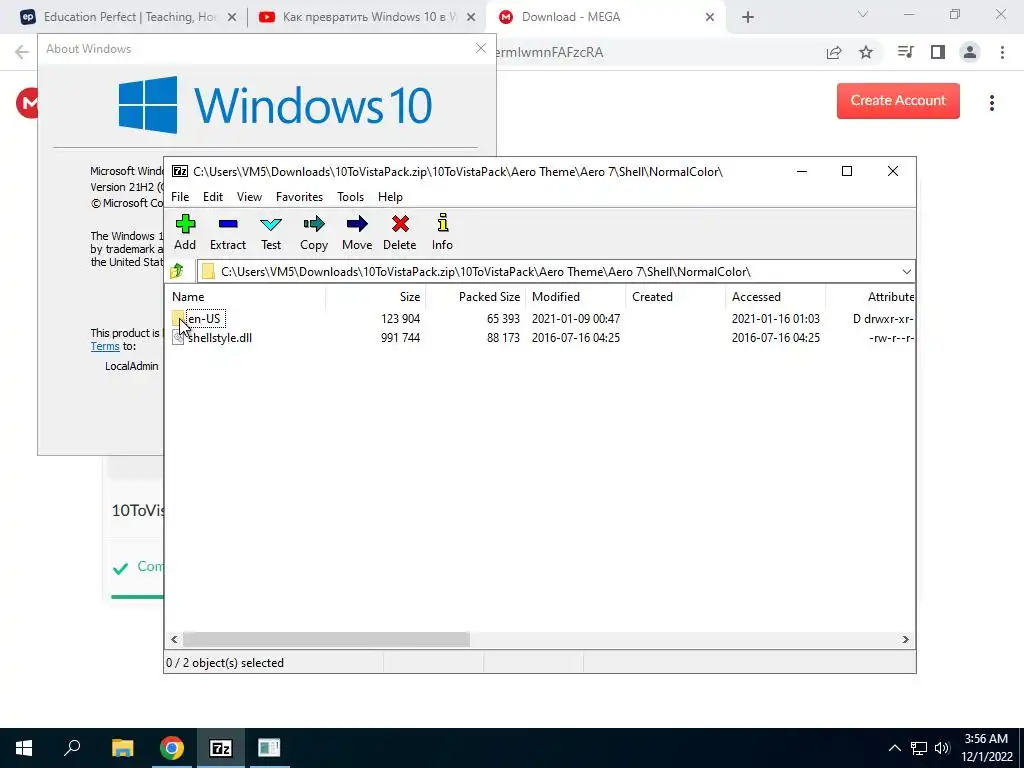Show hidden system tray icons
The image size is (1024, 768).
(x=895, y=748)
